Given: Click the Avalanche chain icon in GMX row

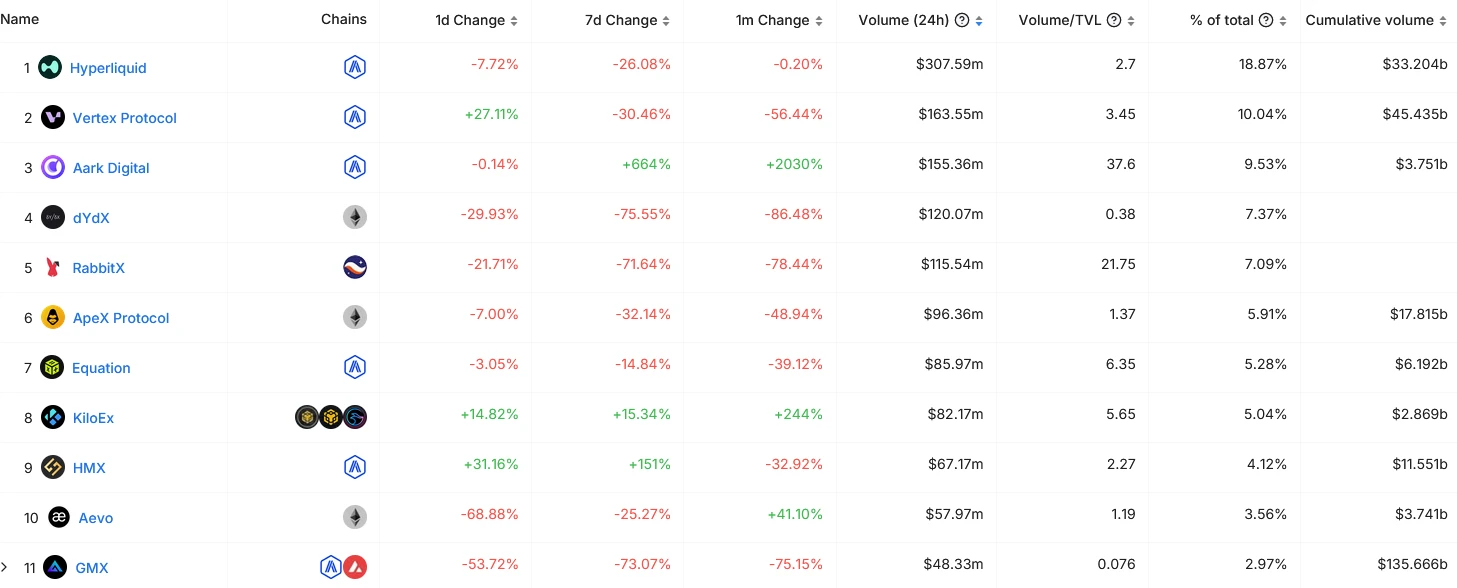Looking at the screenshot, I should coord(355,567).
